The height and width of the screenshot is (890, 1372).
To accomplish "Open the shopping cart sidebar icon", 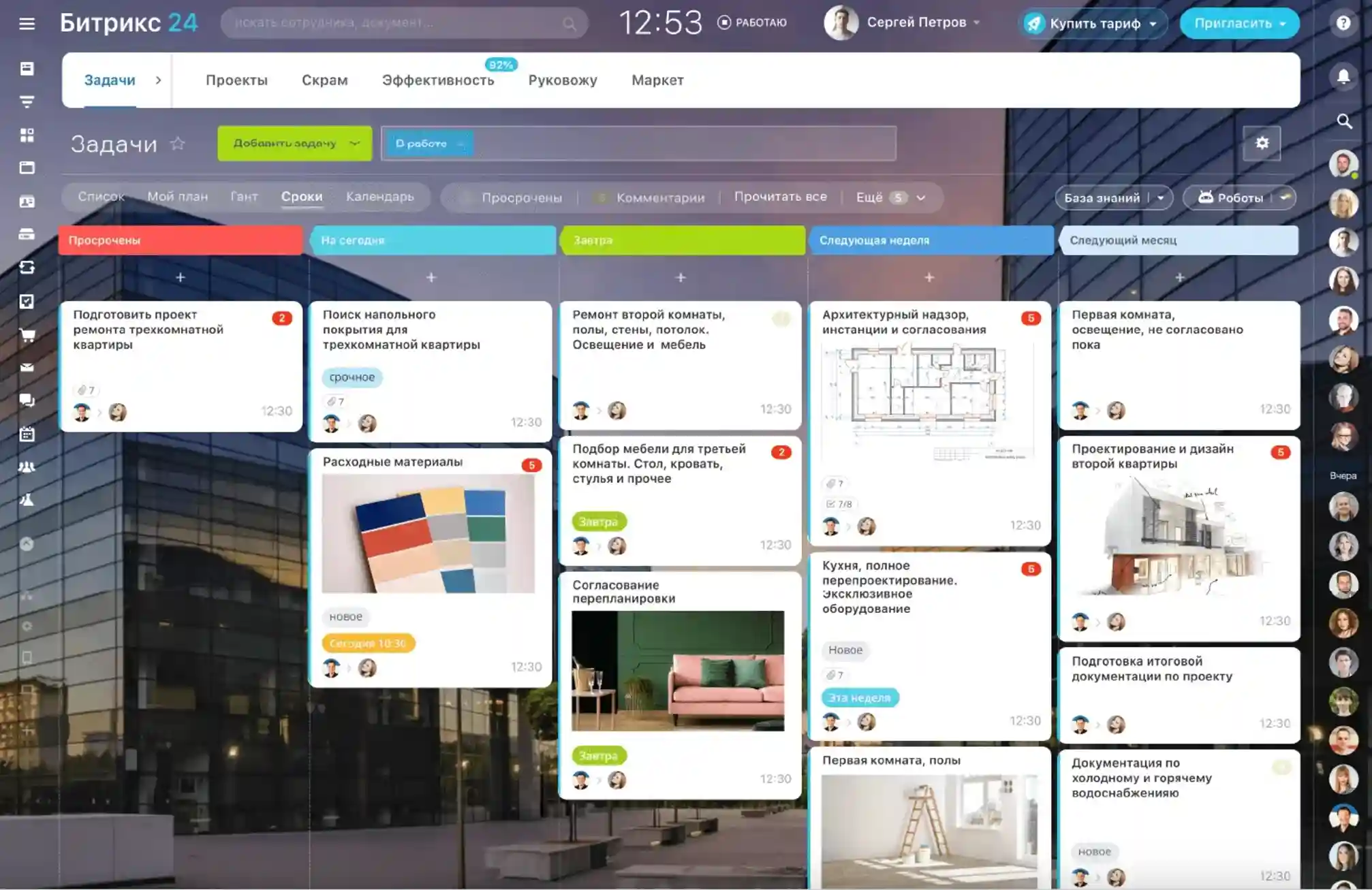I will click(27, 334).
